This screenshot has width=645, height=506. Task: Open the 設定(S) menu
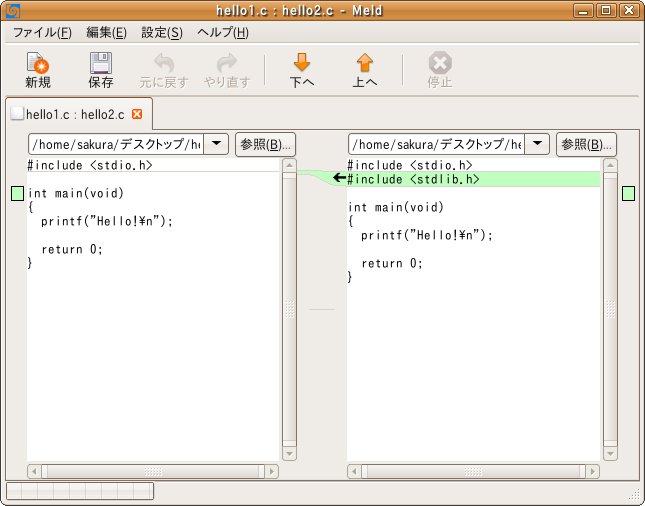(x=162, y=32)
